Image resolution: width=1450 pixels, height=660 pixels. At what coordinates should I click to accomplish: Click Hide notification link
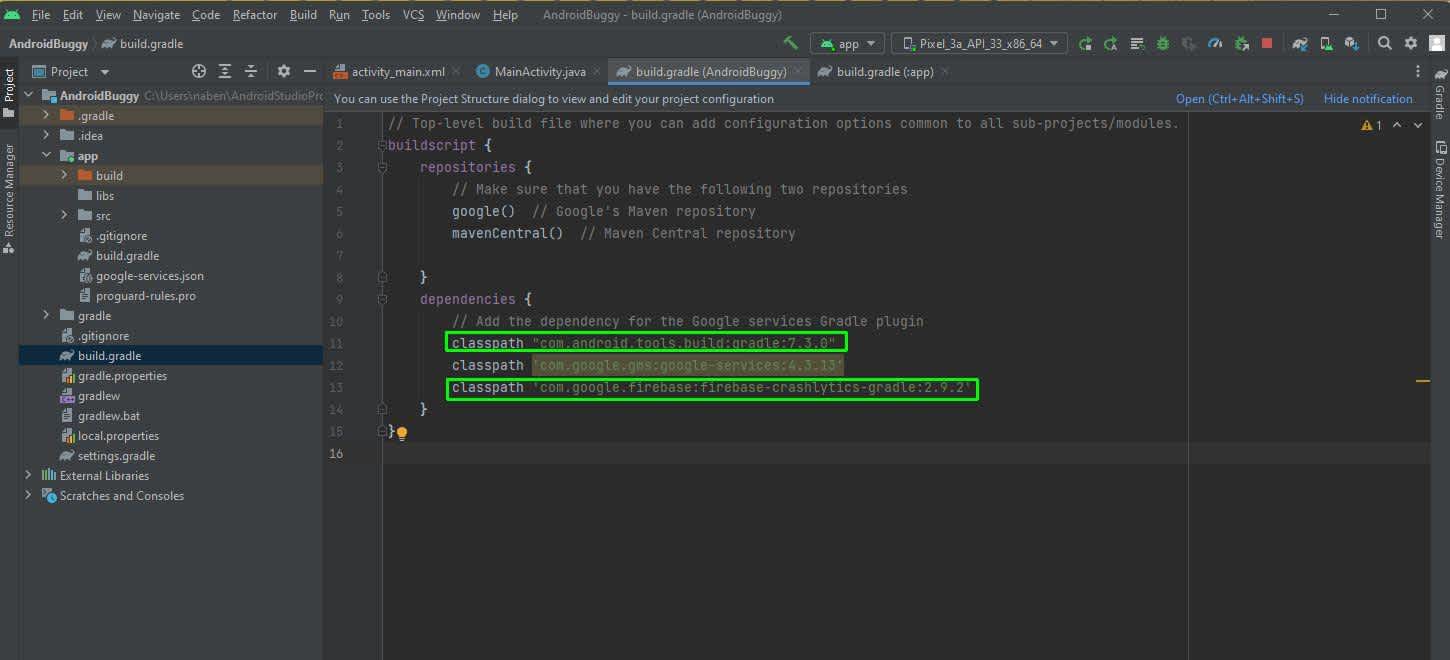1368,99
